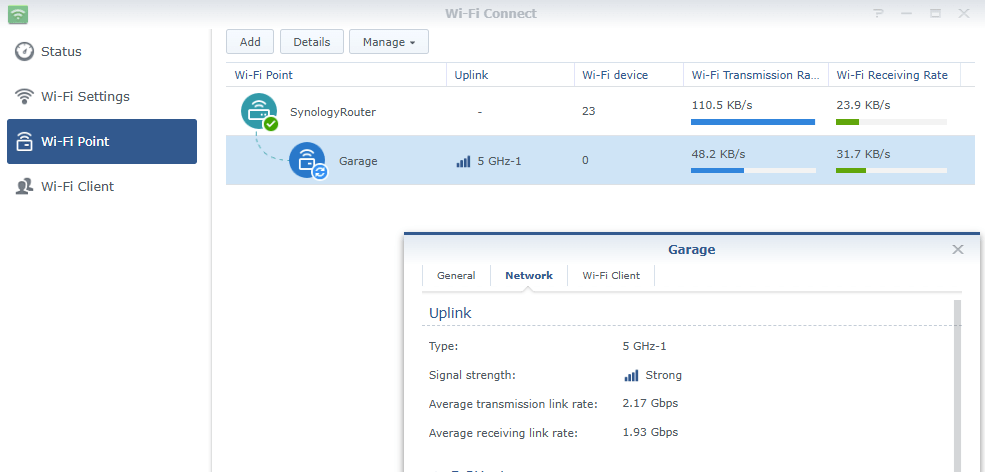Click the Wi-Fi Connect app icon
985x472 pixels.
pyautogui.click(x=18, y=13)
